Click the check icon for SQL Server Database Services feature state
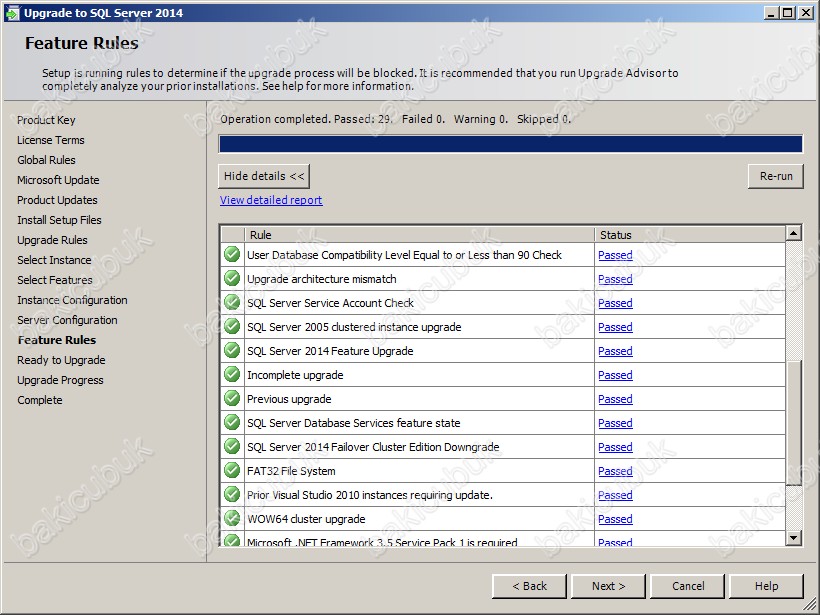The width and height of the screenshot is (820, 615). coord(232,423)
